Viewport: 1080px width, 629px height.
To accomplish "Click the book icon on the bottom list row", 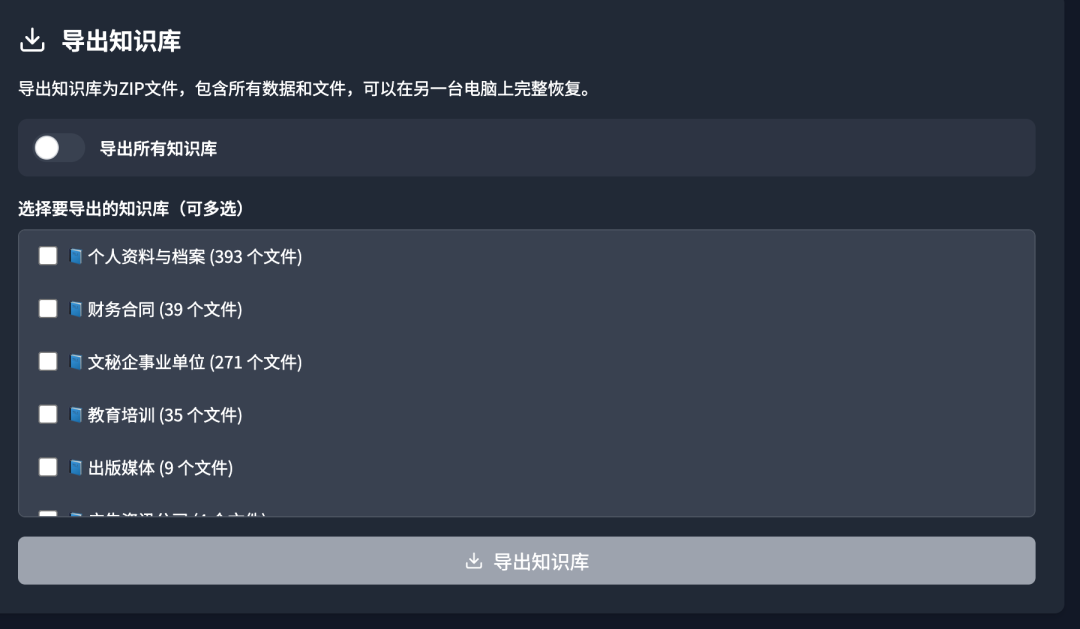I will pos(75,514).
